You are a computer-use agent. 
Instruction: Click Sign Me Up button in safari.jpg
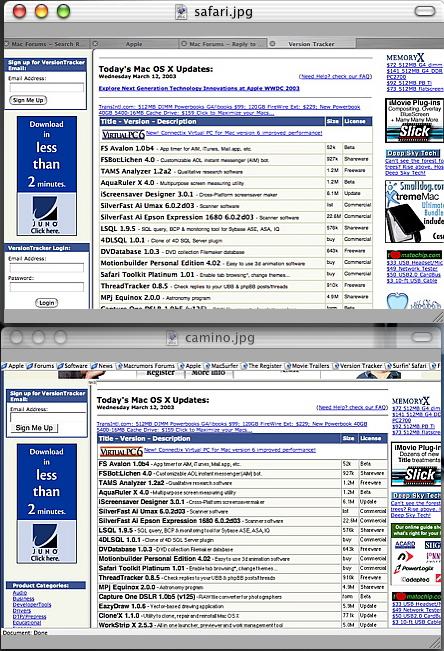(28, 100)
